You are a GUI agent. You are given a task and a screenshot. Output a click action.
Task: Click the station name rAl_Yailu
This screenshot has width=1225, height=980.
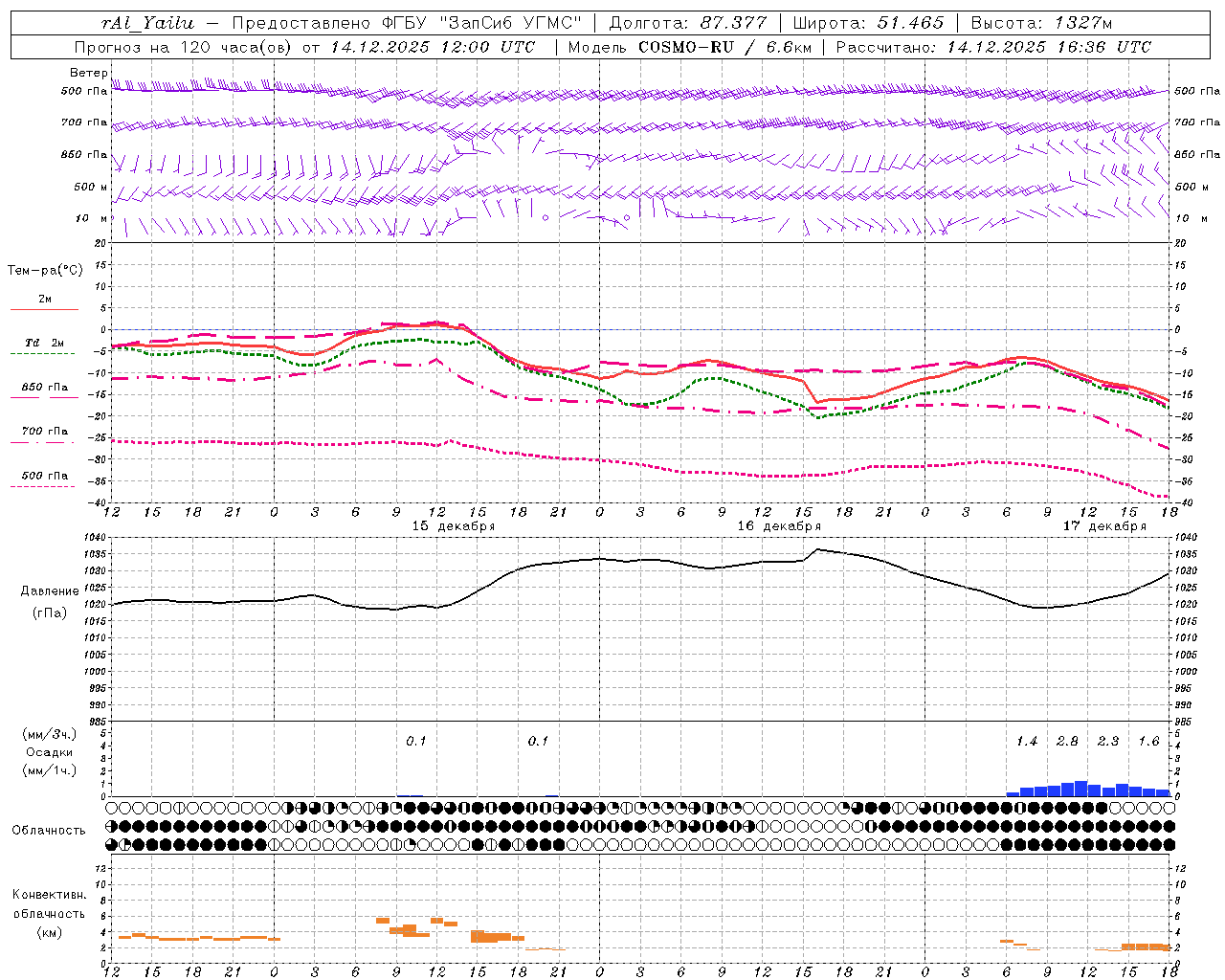[x=147, y=23]
